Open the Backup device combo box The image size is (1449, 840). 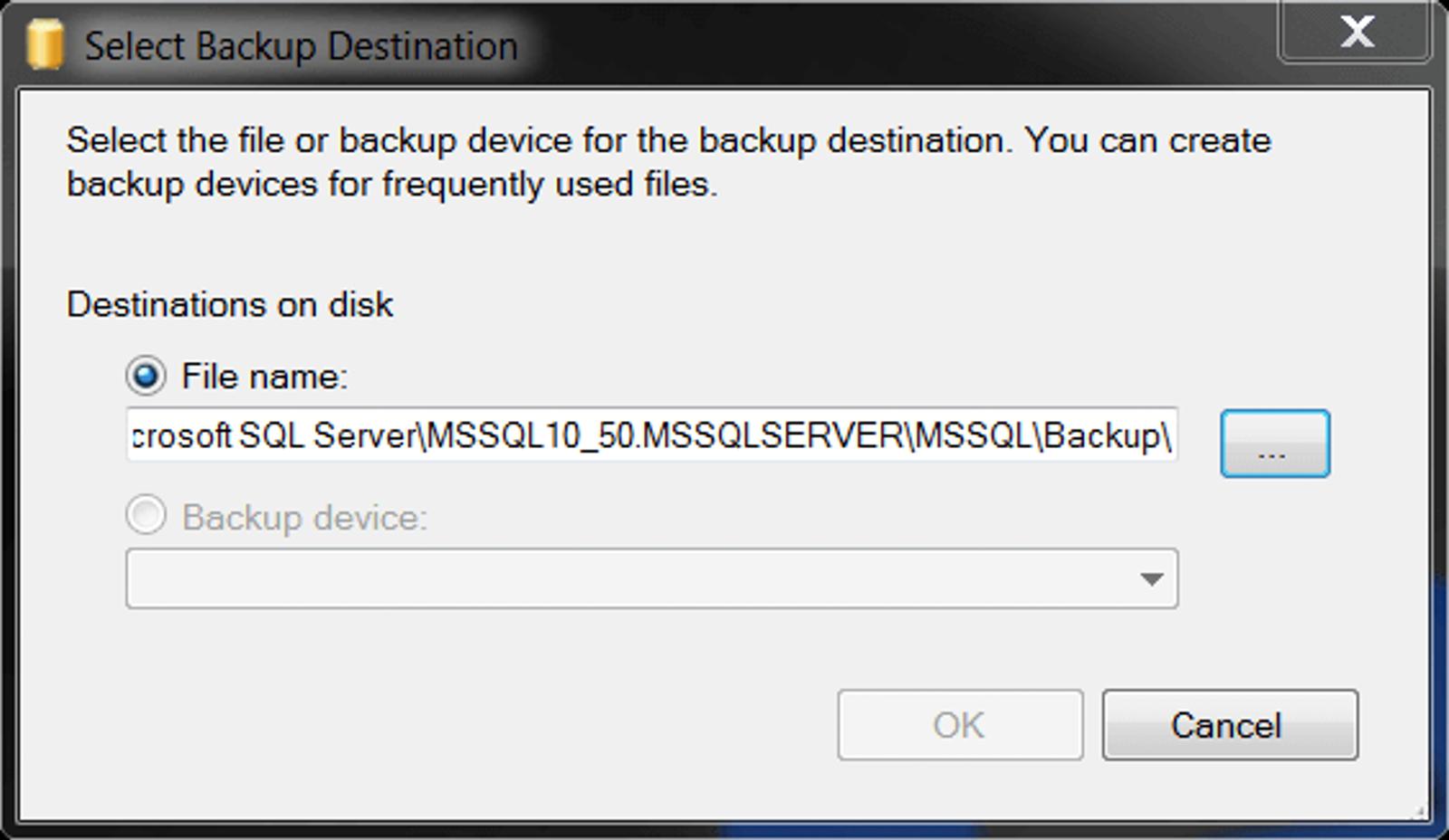634,578
